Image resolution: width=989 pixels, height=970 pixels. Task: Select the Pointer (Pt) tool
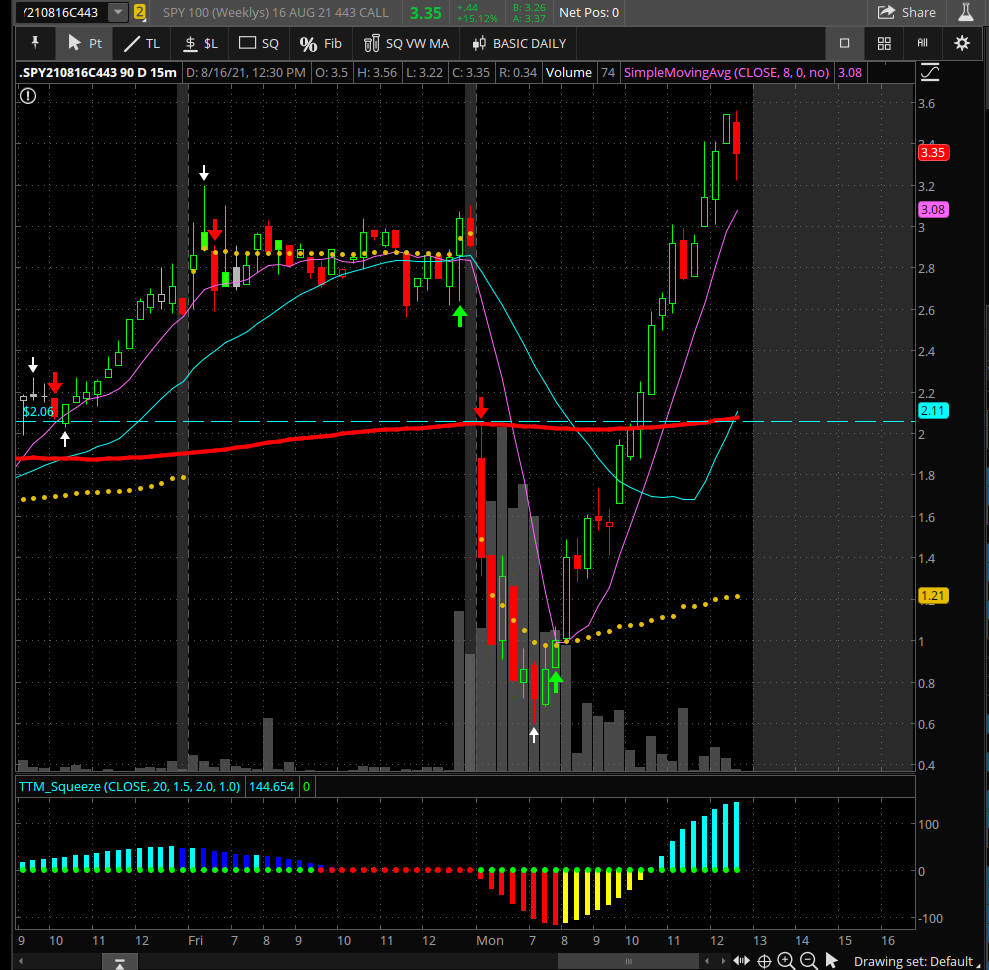pos(84,43)
